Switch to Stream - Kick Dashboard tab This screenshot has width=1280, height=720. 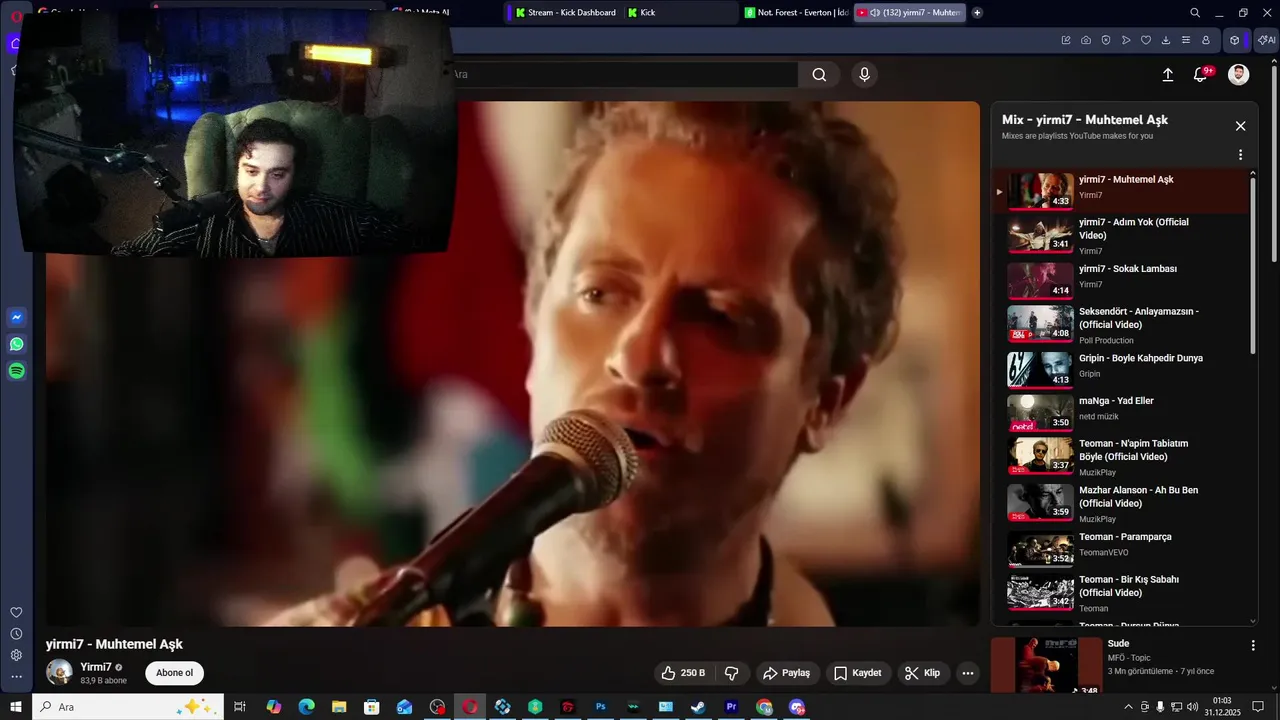(x=565, y=13)
